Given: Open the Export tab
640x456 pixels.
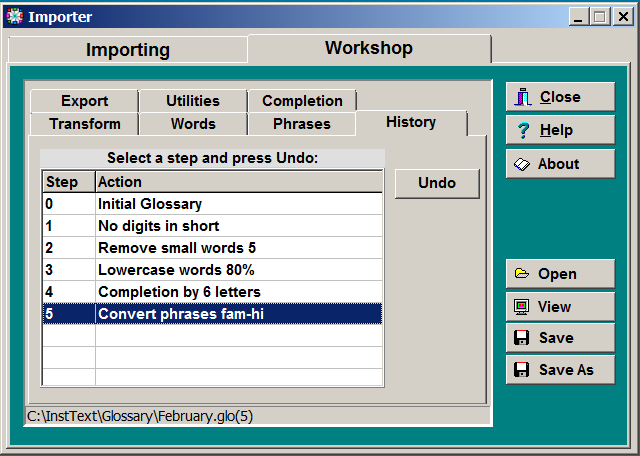Looking at the screenshot, I should coord(84,101).
